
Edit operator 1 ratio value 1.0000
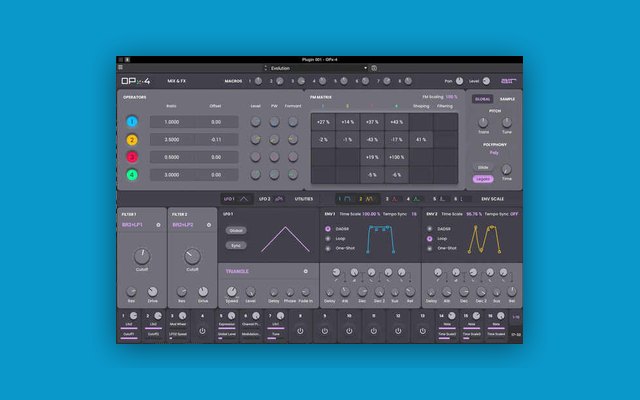(x=172, y=122)
